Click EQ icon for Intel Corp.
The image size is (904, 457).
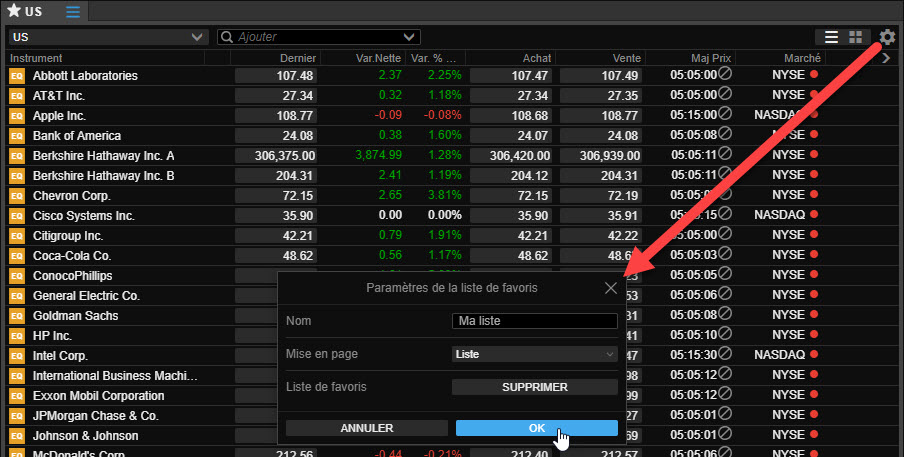[x=17, y=356]
